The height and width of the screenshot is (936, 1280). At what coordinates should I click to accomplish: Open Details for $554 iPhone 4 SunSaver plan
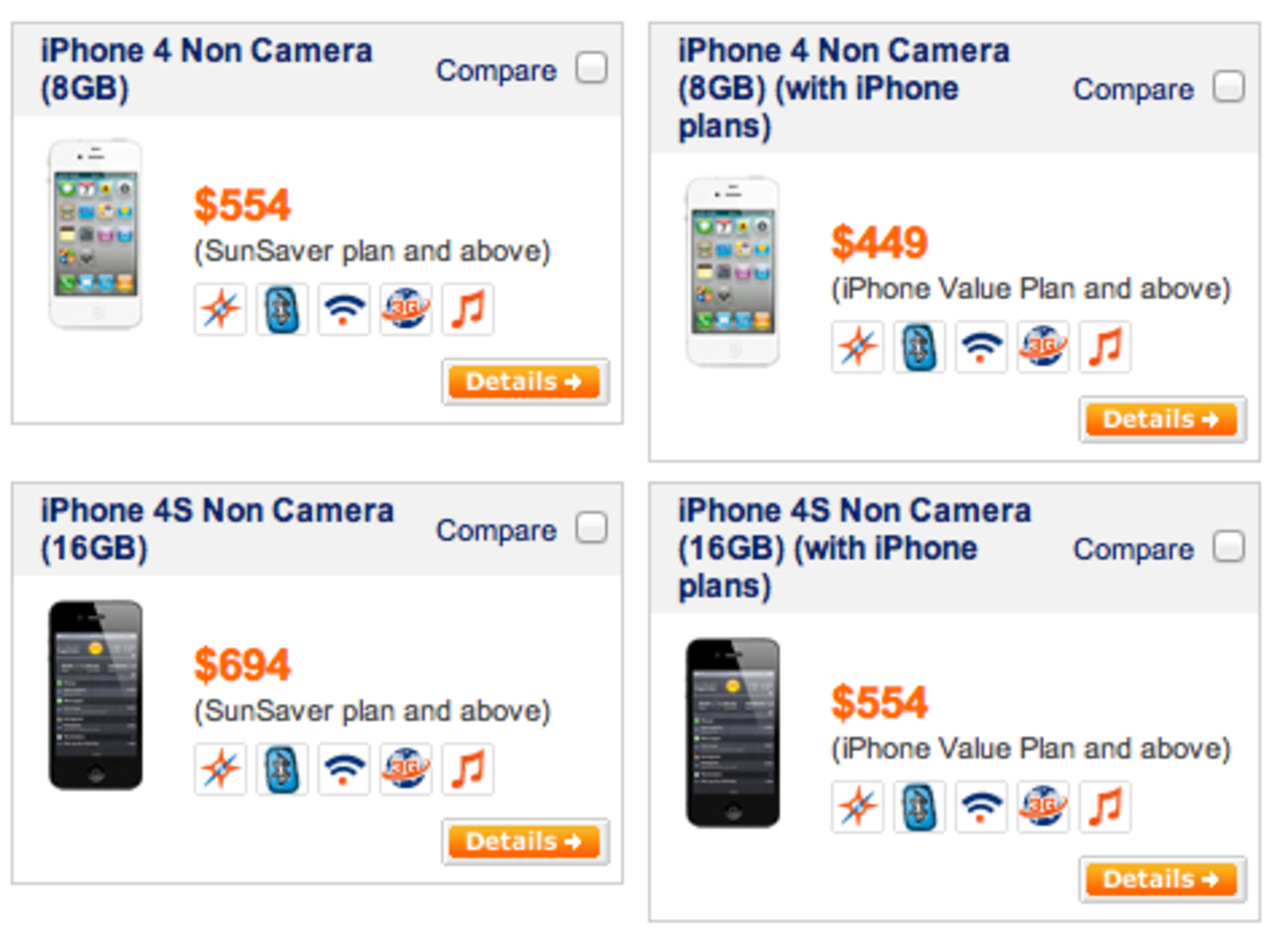524,382
